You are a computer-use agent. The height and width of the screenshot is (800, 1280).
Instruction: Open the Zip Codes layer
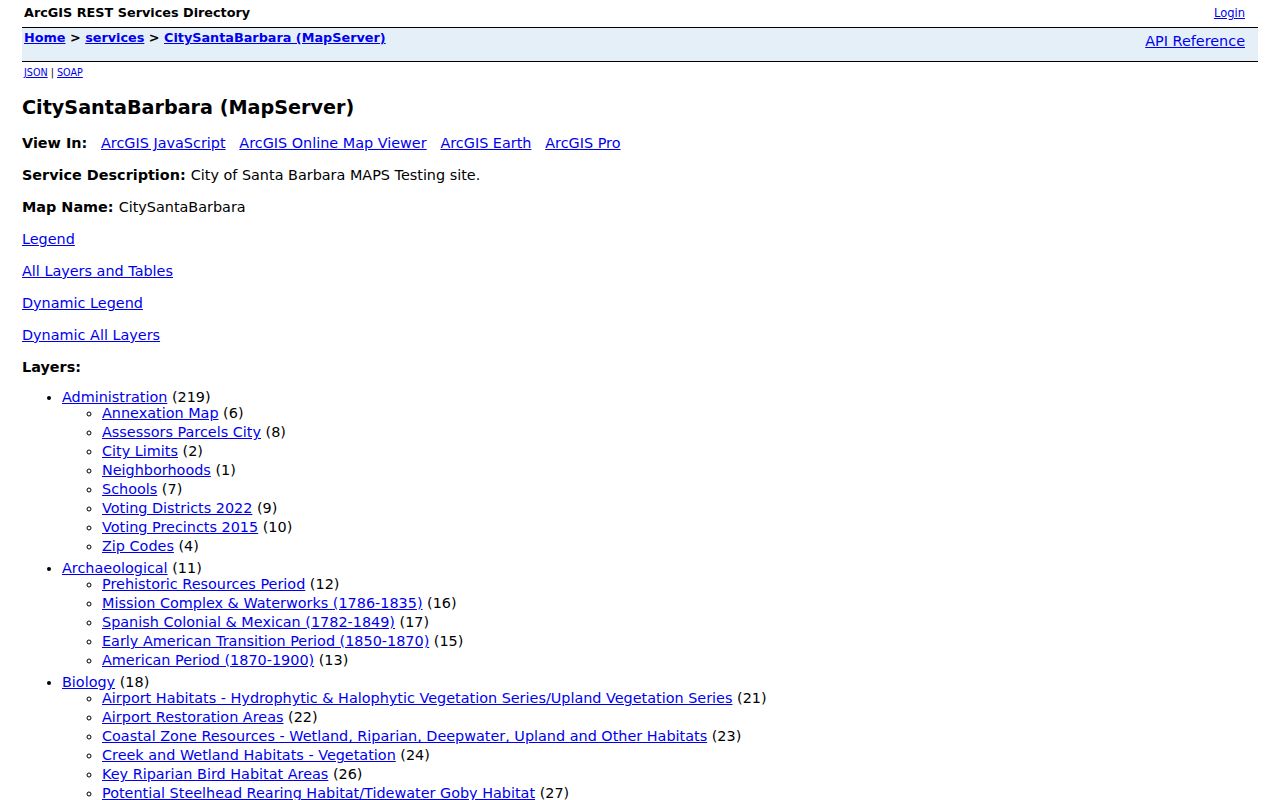138,546
